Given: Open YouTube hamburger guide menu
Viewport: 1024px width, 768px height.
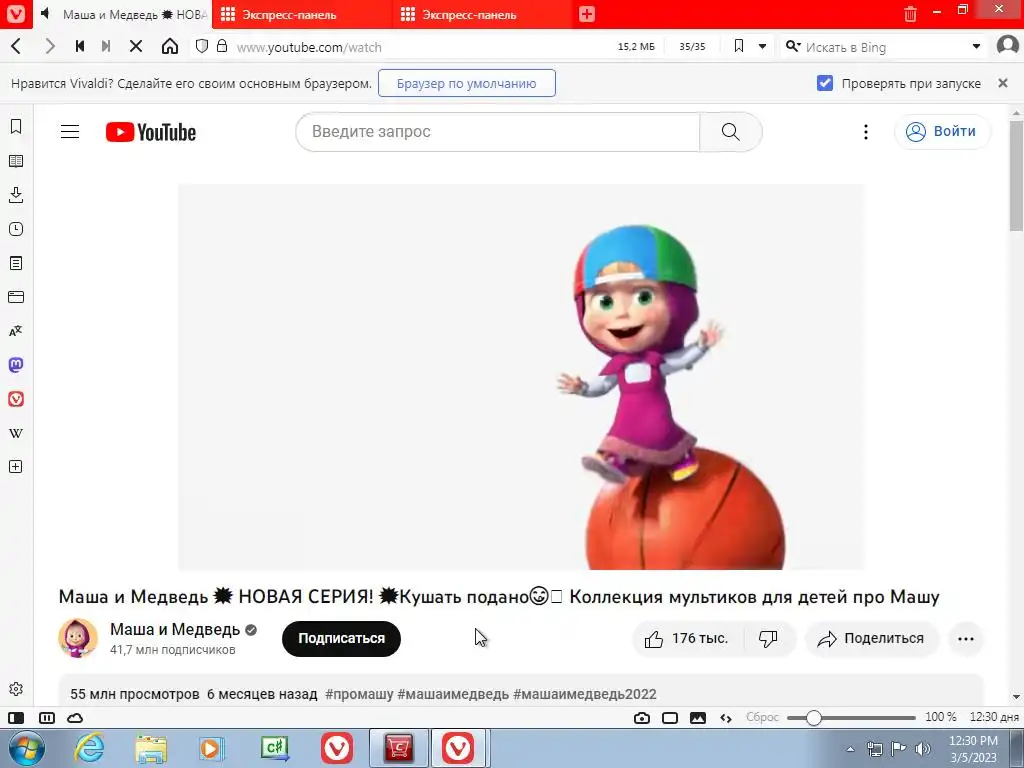Looking at the screenshot, I should [70, 132].
